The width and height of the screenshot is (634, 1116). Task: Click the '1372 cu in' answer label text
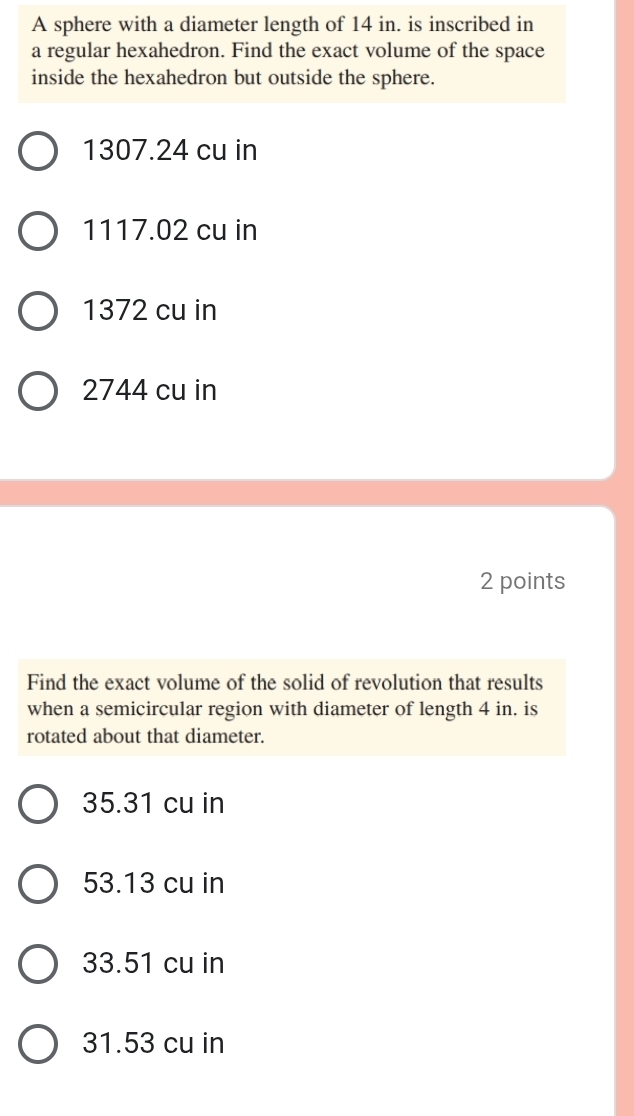[x=149, y=311]
